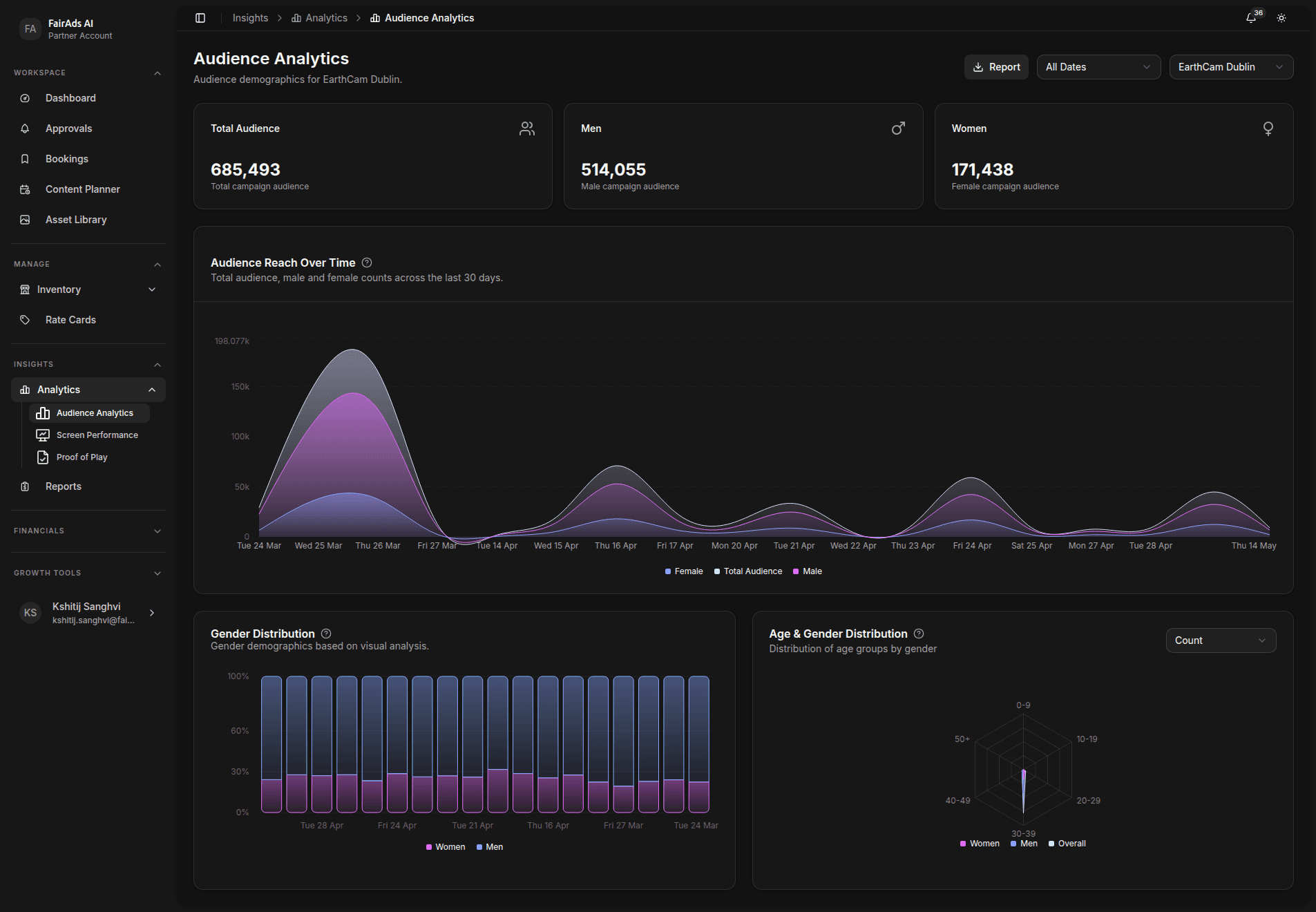Click the Bookings bookmark icon
This screenshot has width=1316, height=912.
click(x=25, y=159)
